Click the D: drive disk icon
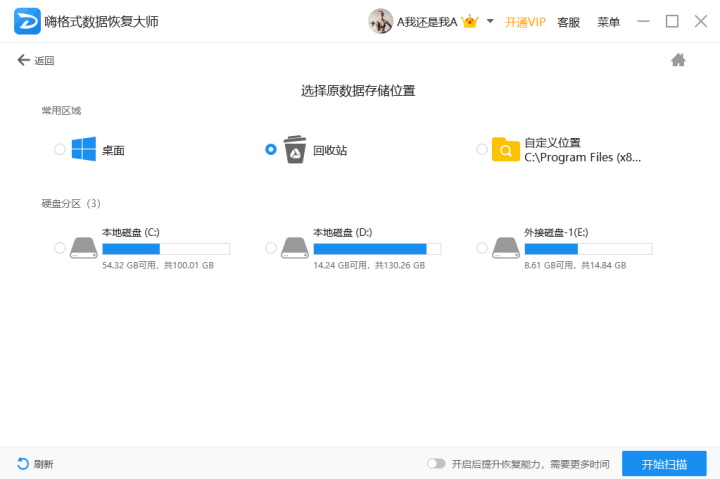The image size is (720, 479). [295, 248]
